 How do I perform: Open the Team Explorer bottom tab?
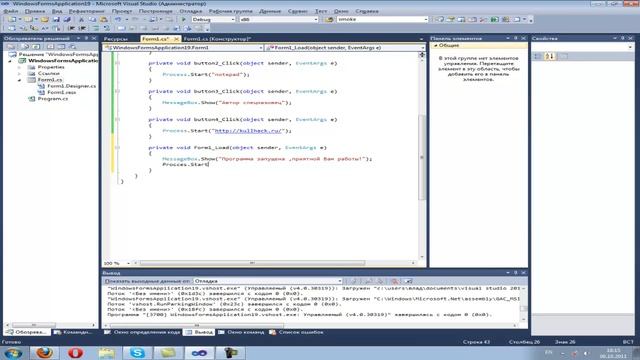pyautogui.click(x=73, y=332)
